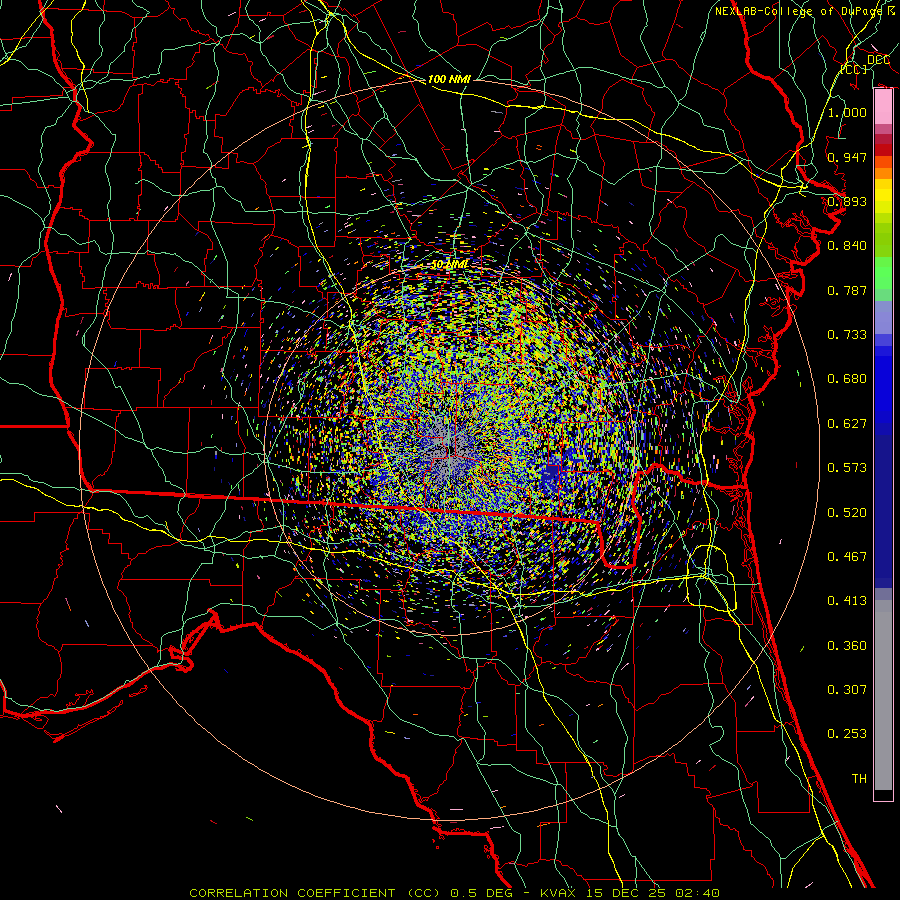Click the 0.520 legend value
Viewport: 900px width, 900px height.
point(847,512)
